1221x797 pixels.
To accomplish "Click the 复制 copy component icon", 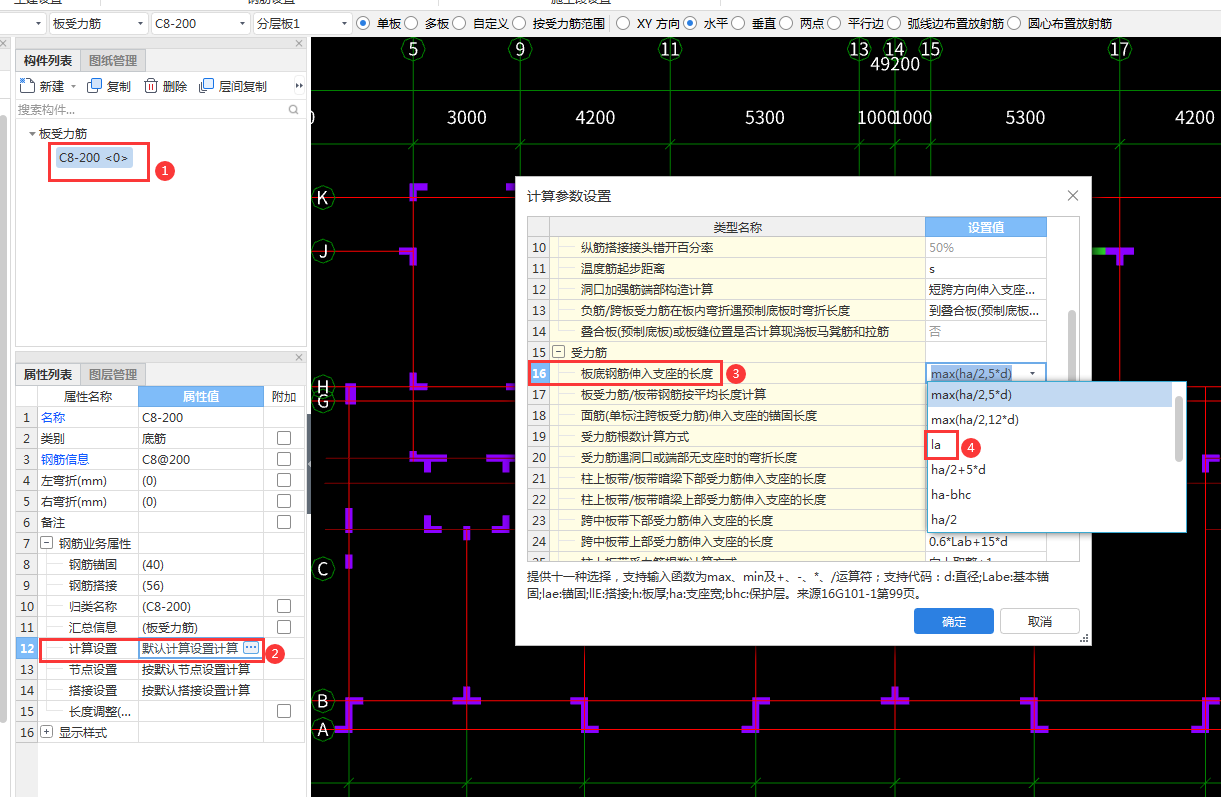I will 95,86.
